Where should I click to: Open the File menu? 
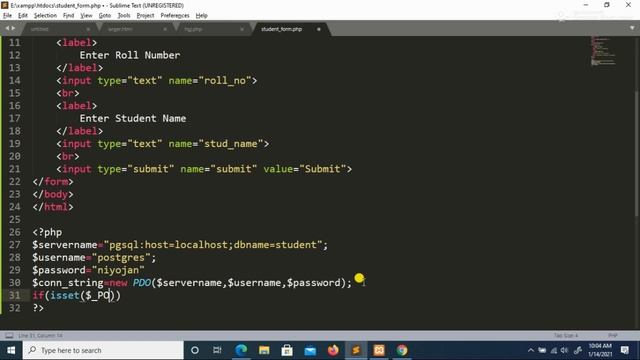[x=7, y=16]
